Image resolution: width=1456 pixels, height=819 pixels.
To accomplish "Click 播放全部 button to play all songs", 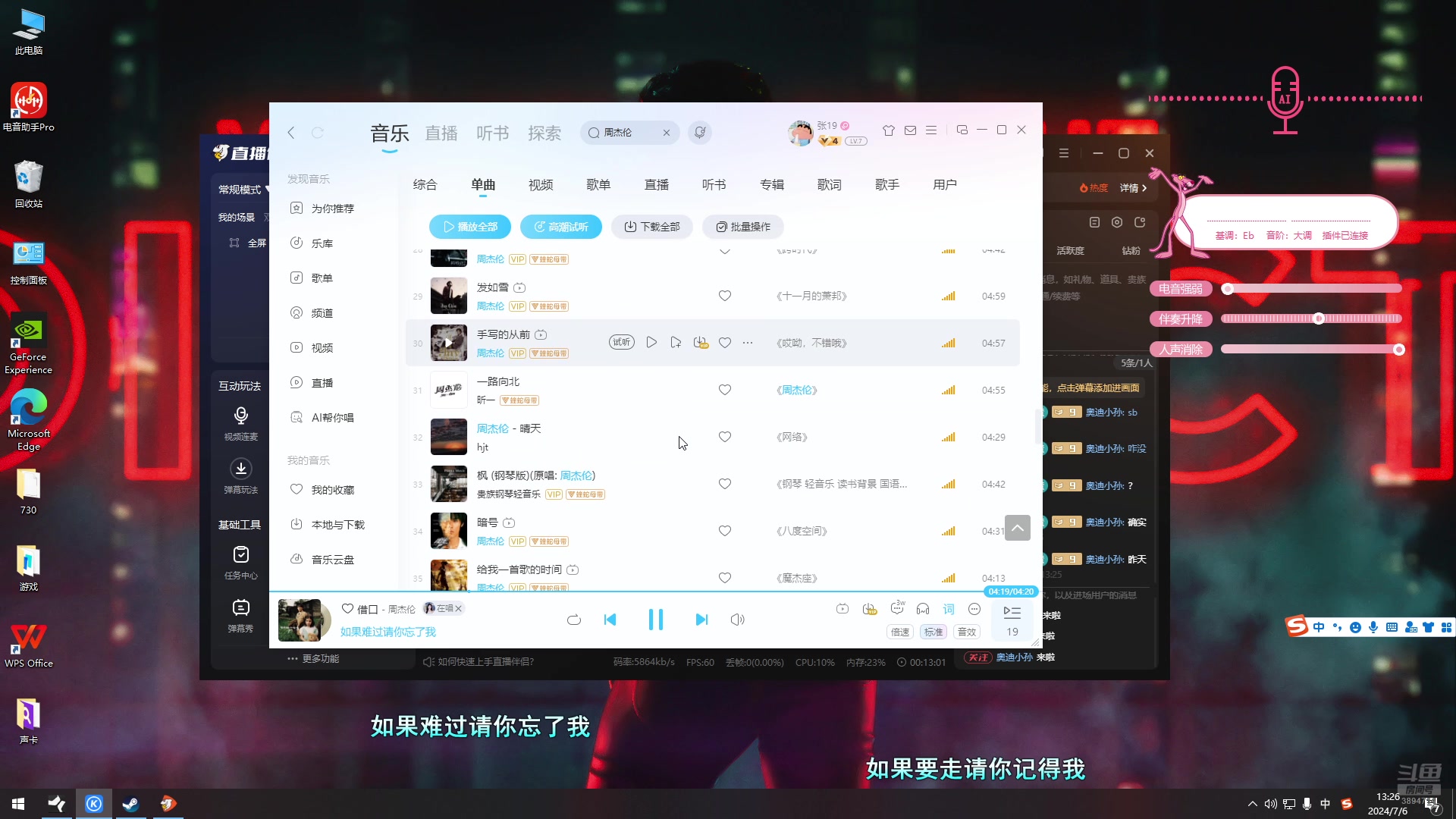I will click(470, 226).
